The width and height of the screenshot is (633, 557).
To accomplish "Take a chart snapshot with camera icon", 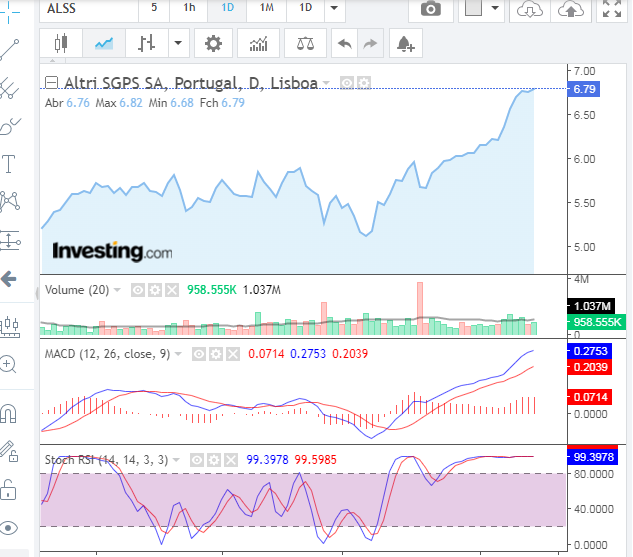I will pyautogui.click(x=431, y=9).
